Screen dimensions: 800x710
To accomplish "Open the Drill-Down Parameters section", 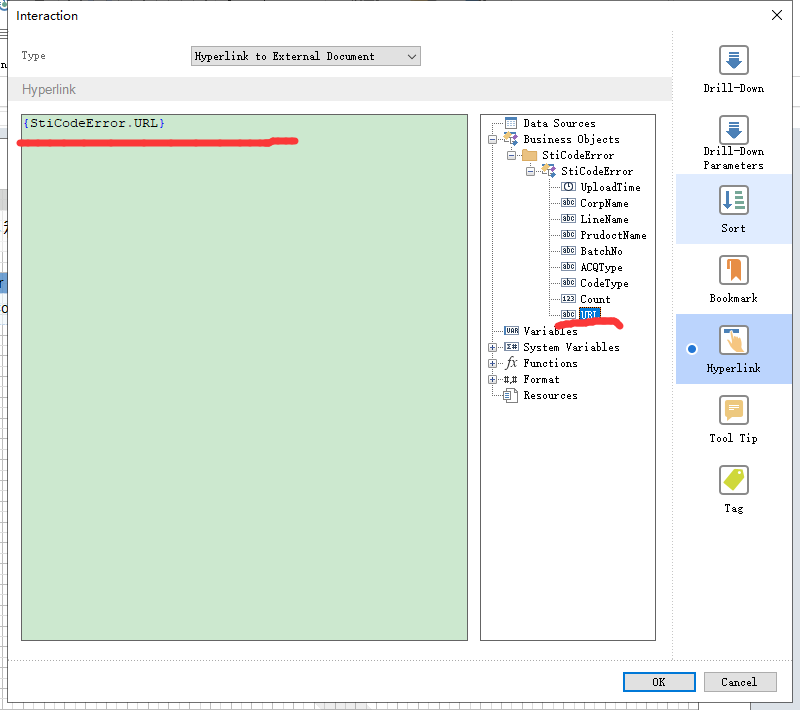I will click(x=733, y=143).
